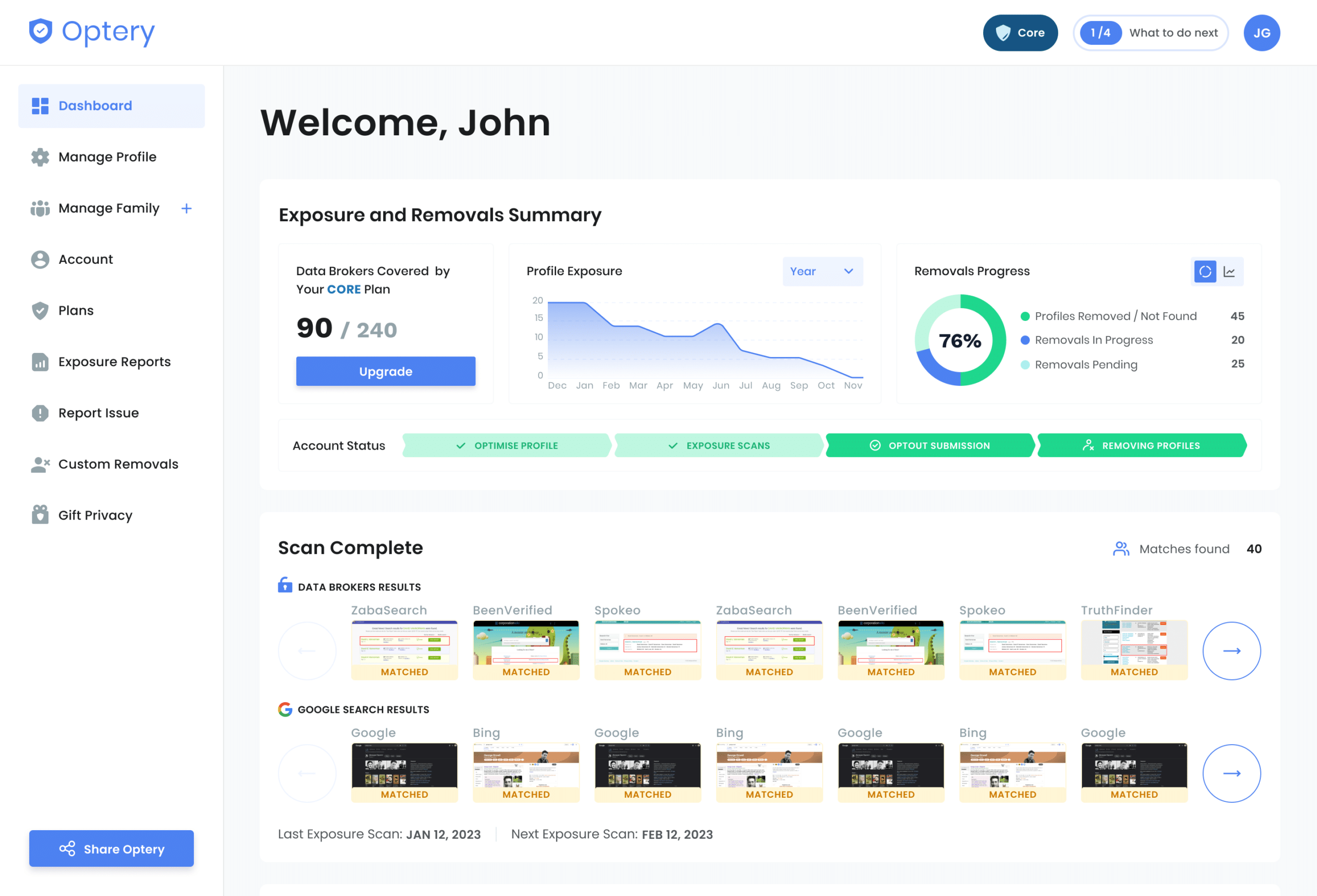Open Manage Family in the sidebar
Screen dimensions: 1317x896
[95, 208]
